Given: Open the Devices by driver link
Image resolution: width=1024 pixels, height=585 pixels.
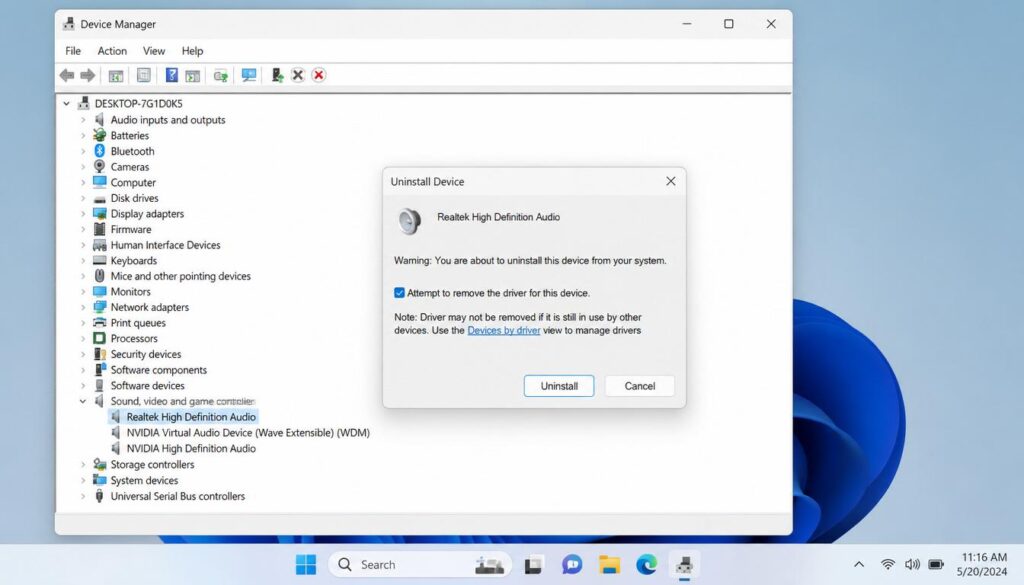Looking at the screenshot, I should (504, 330).
